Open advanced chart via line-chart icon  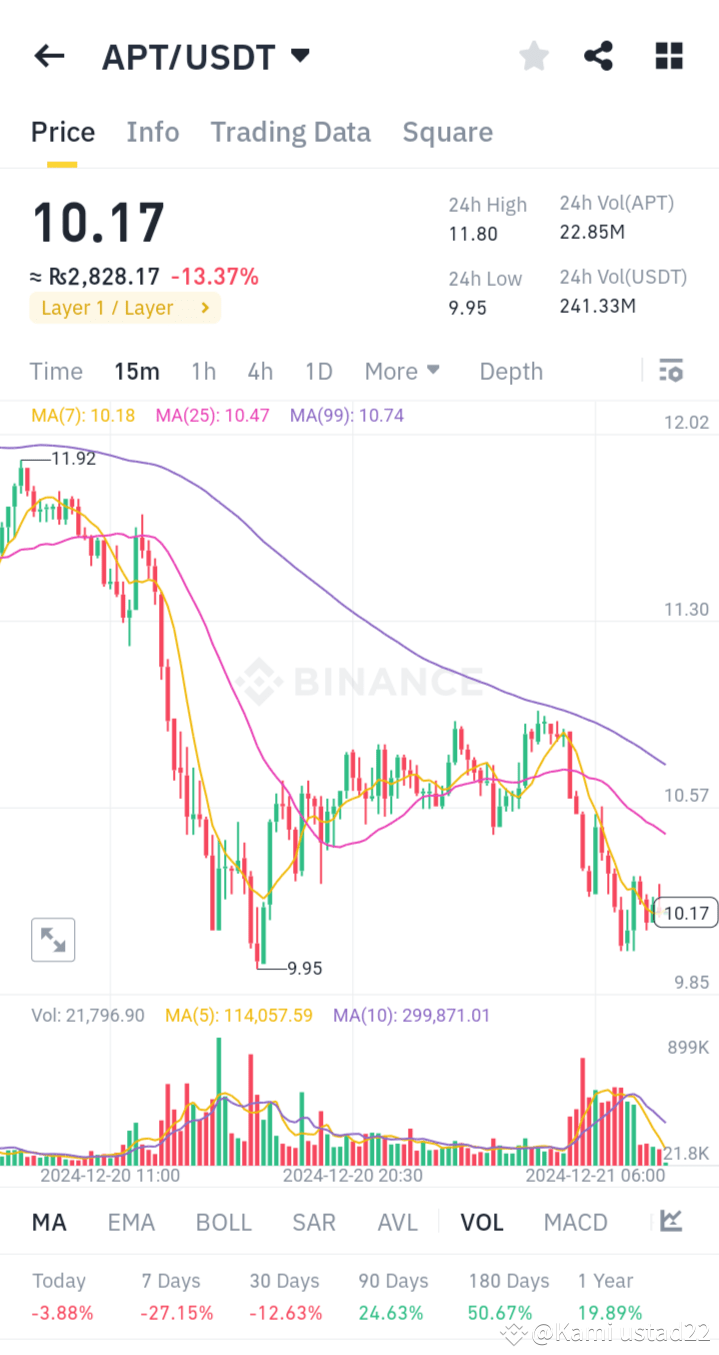click(670, 1221)
